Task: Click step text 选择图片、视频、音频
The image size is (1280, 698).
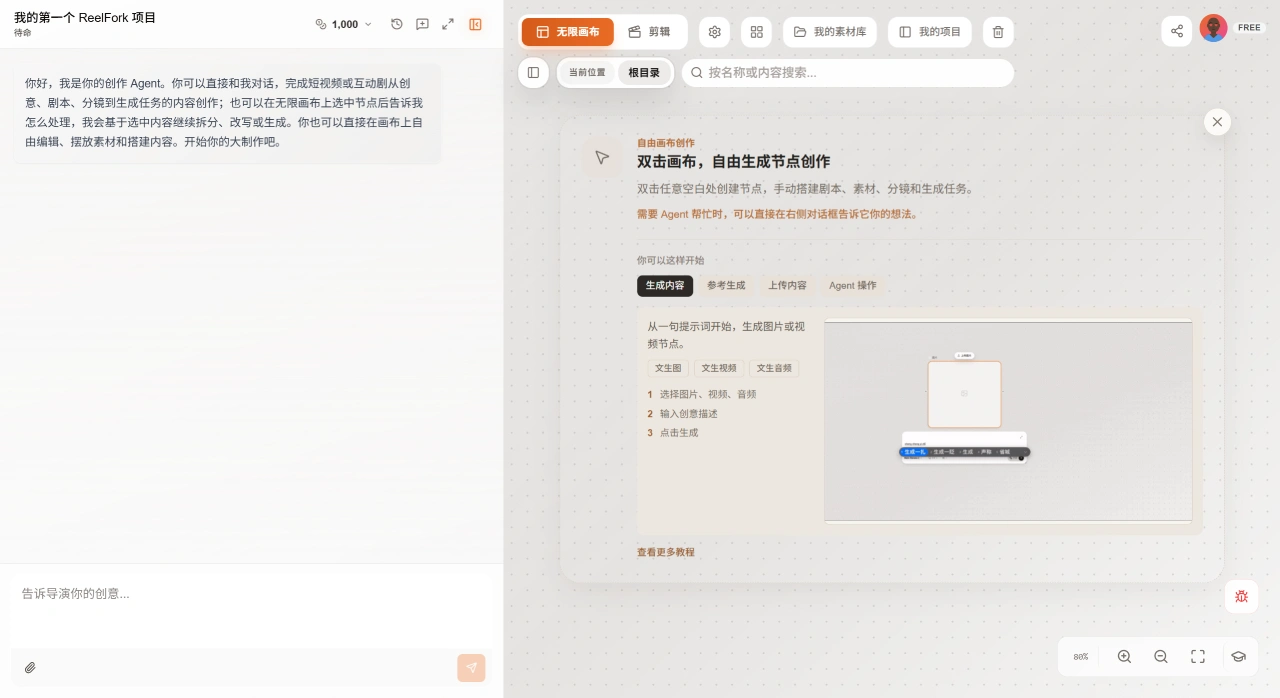Action: (708, 394)
